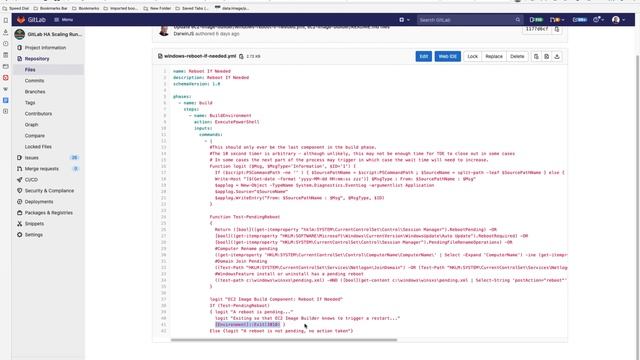
Task: Open the Commits page
Action: coord(34,81)
